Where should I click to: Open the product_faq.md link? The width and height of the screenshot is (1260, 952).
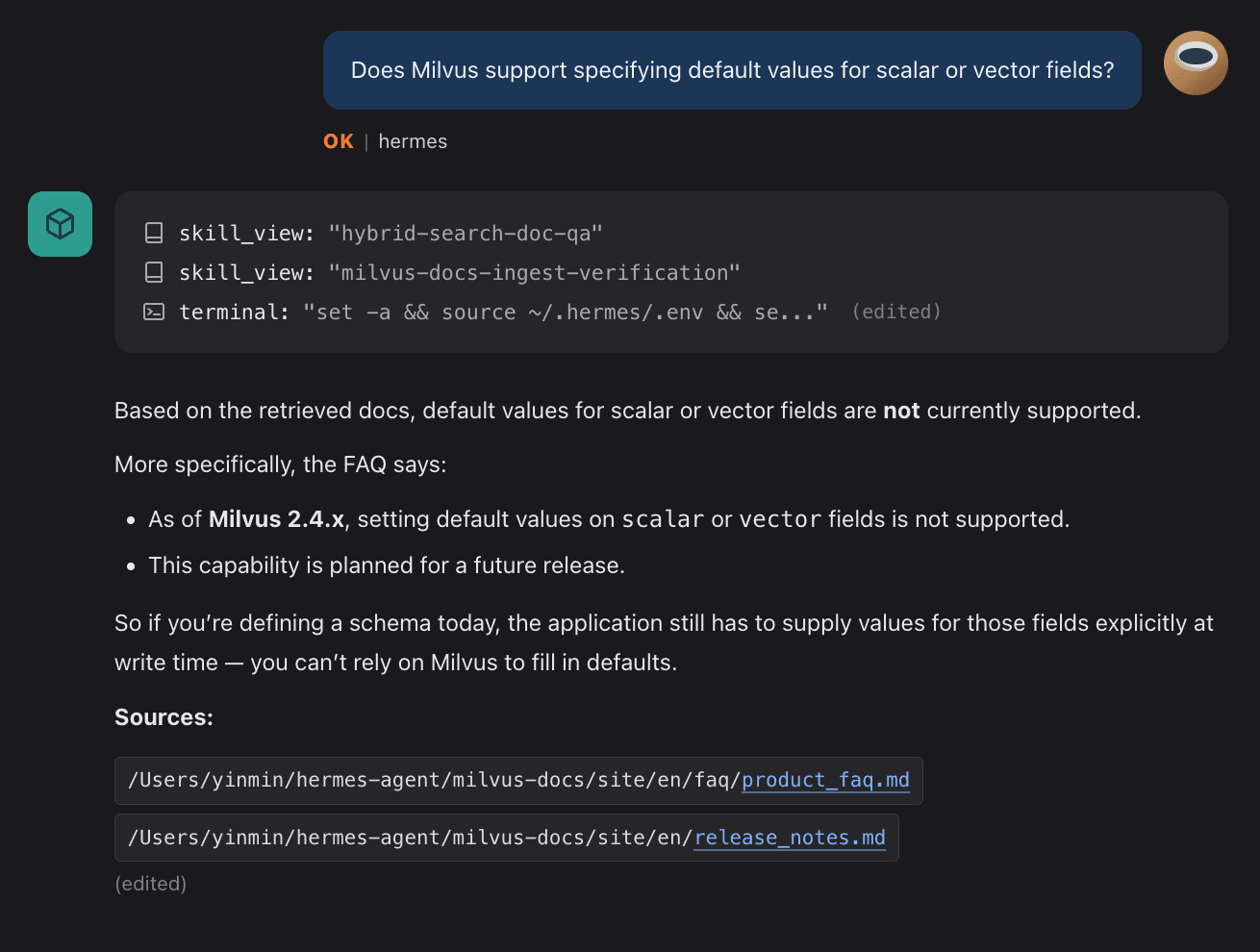[825, 780]
